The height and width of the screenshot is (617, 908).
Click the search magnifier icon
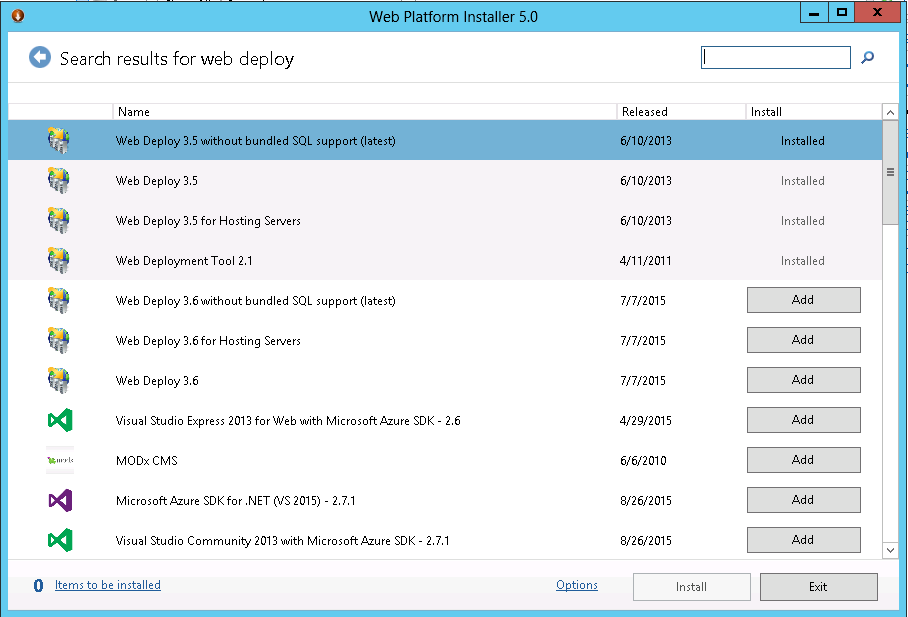tap(867, 57)
